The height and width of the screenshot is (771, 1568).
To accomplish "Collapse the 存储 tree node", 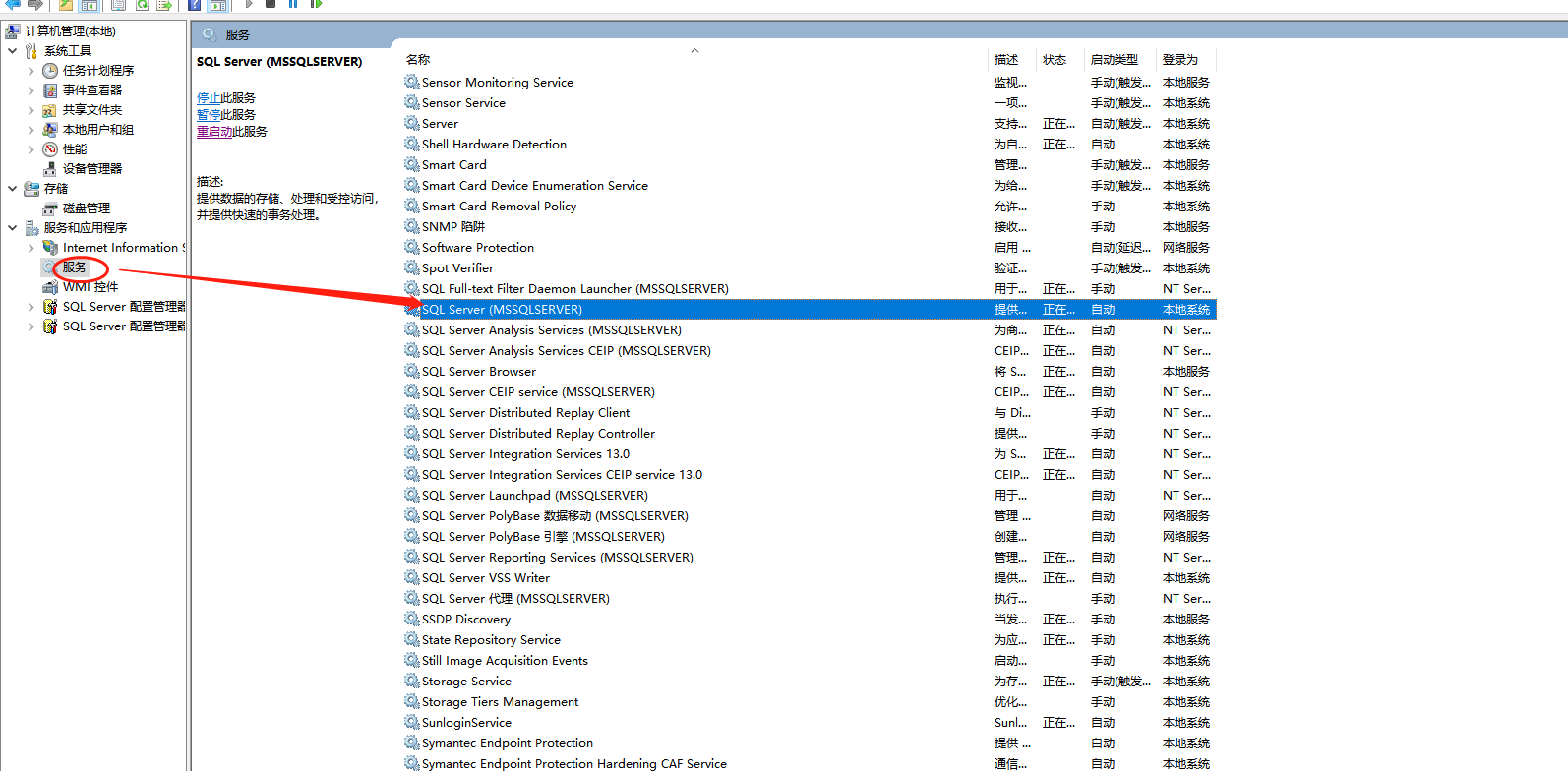I will [x=12, y=189].
